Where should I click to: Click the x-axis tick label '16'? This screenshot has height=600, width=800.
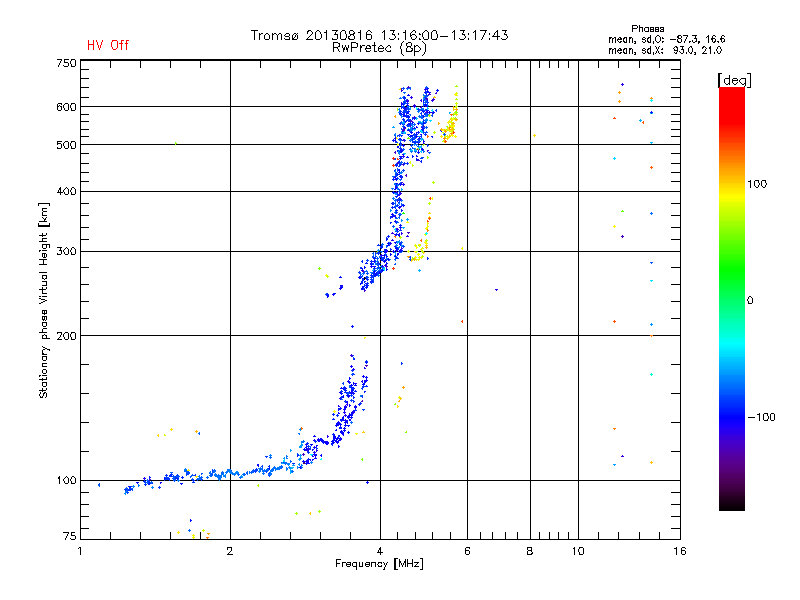(680, 551)
